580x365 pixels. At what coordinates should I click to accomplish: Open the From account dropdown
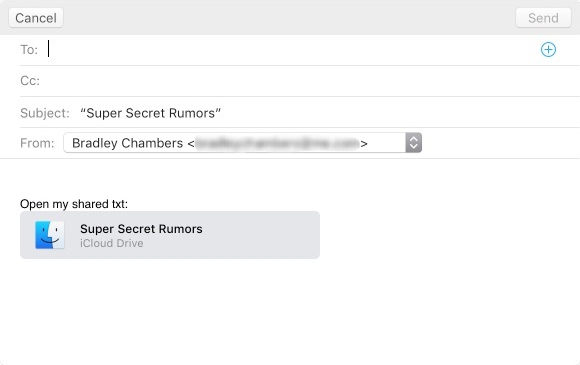tap(242, 143)
